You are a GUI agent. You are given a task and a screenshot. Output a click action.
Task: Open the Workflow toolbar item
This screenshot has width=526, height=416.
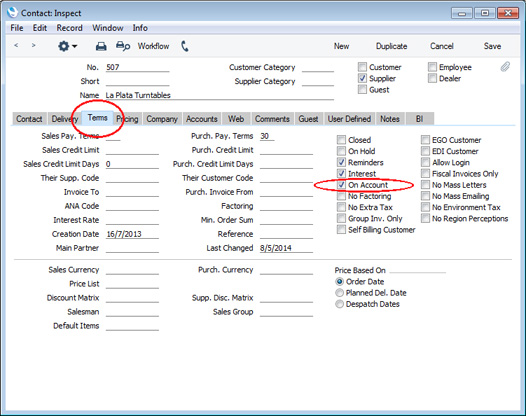[153, 46]
